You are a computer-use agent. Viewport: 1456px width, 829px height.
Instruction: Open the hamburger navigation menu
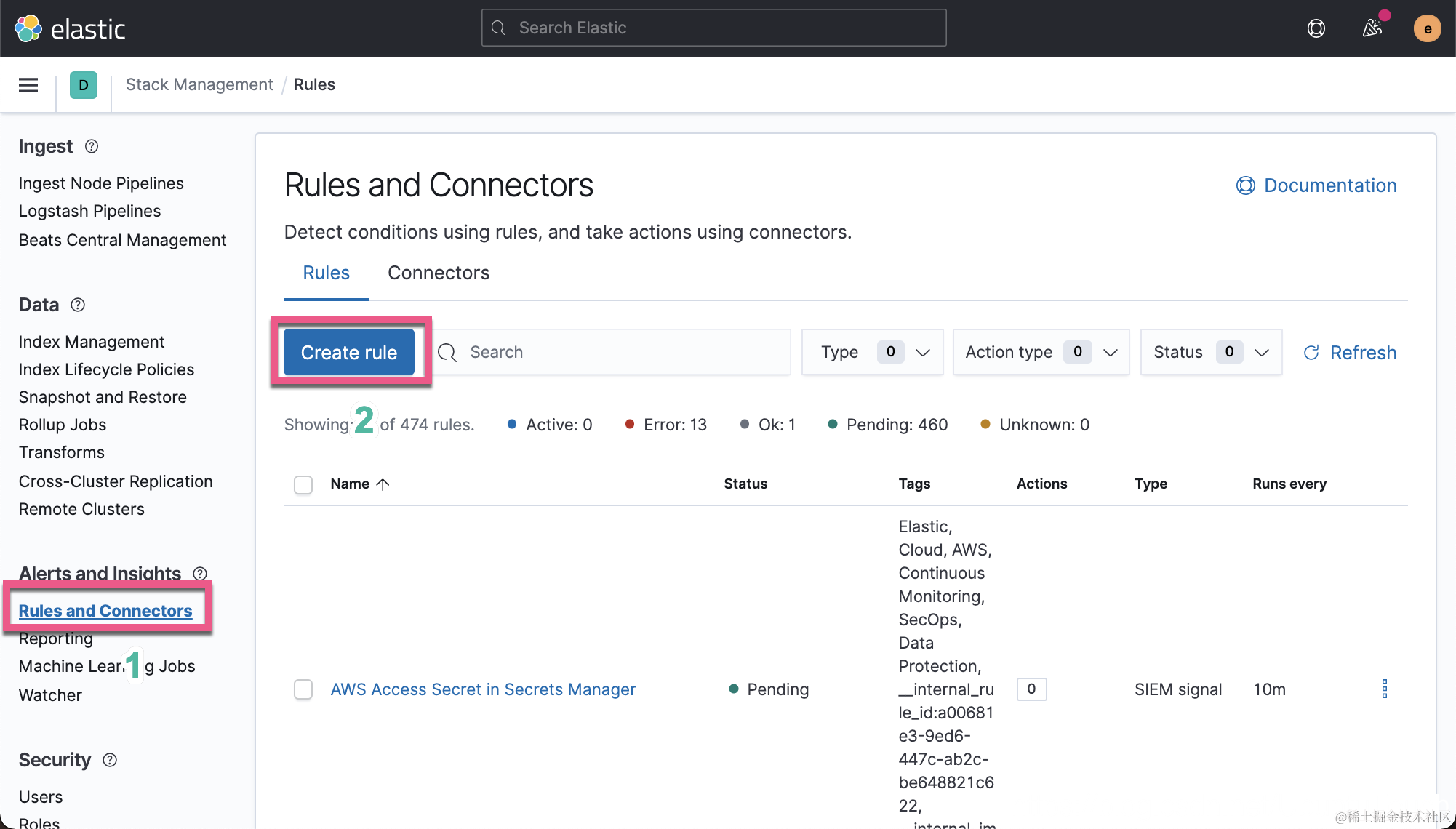[x=28, y=85]
